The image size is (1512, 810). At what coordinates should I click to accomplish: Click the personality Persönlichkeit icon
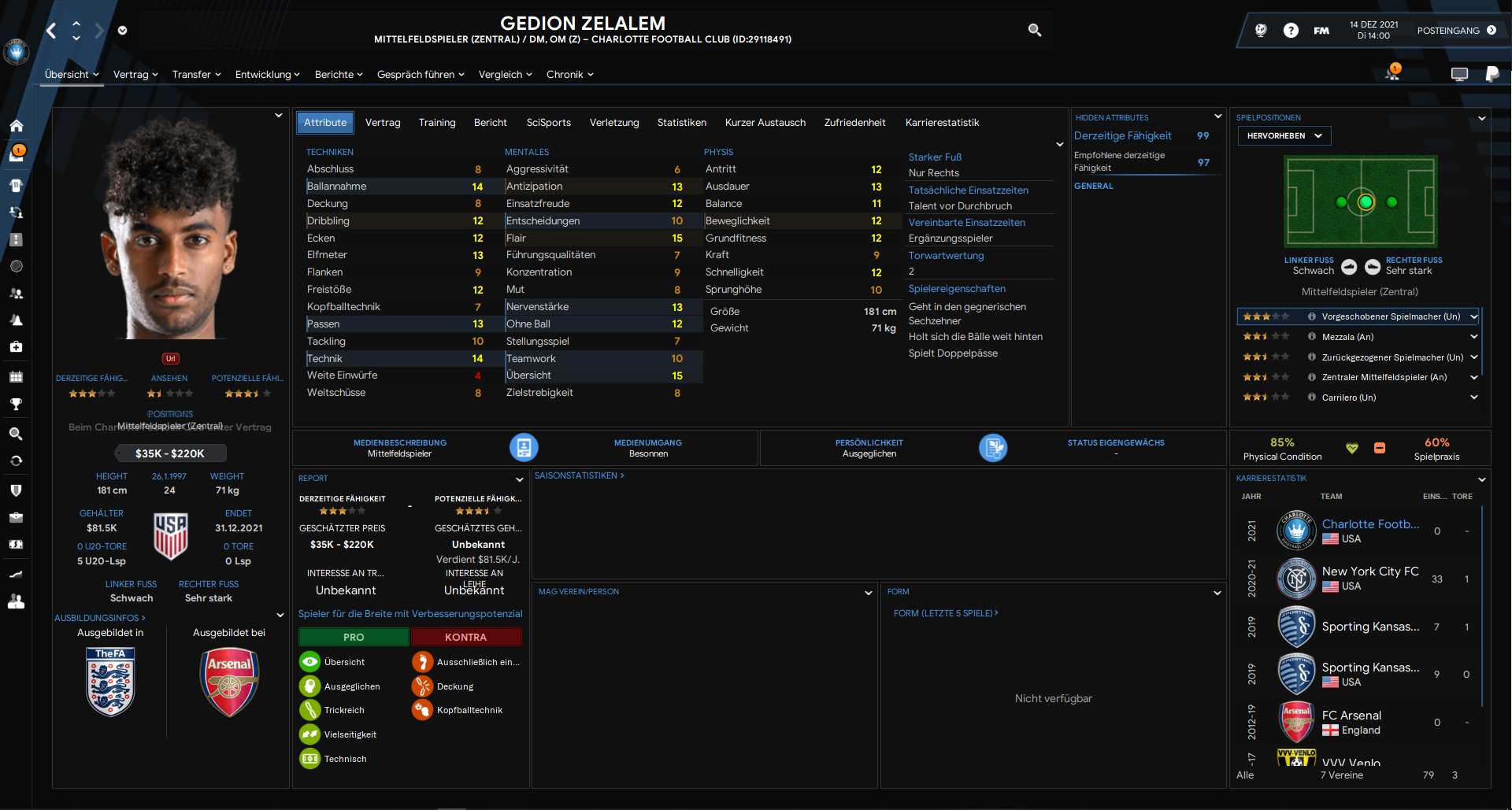pyautogui.click(x=993, y=447)
